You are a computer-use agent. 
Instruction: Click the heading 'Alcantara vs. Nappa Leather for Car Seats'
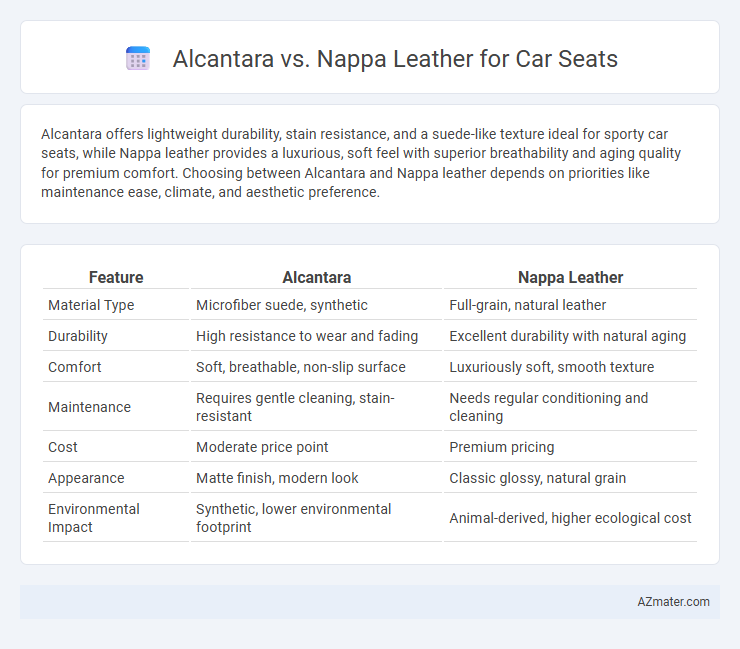(x=395, y=59)
